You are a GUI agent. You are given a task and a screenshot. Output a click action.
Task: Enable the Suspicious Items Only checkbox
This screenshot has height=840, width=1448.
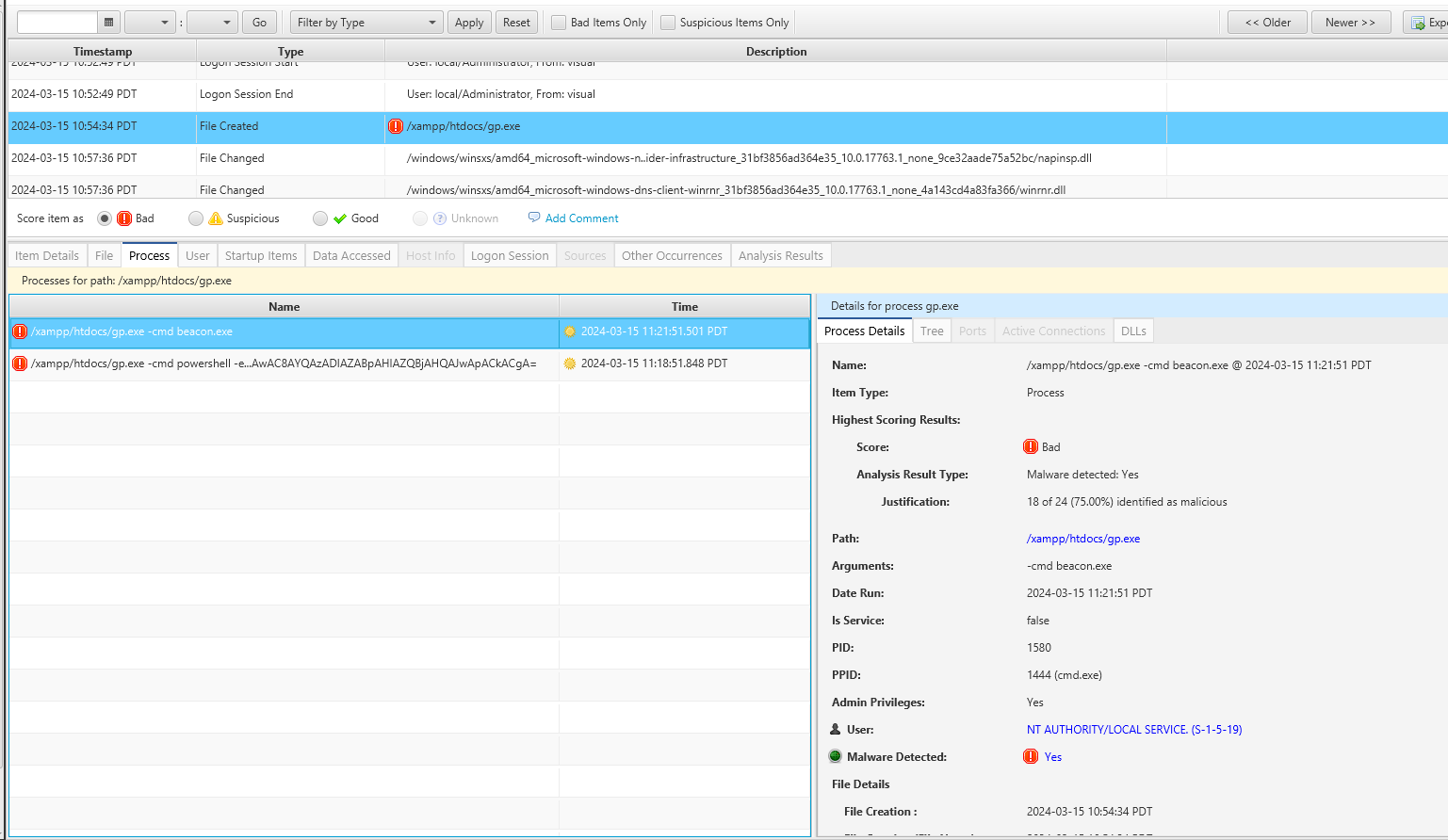point(668,23)
